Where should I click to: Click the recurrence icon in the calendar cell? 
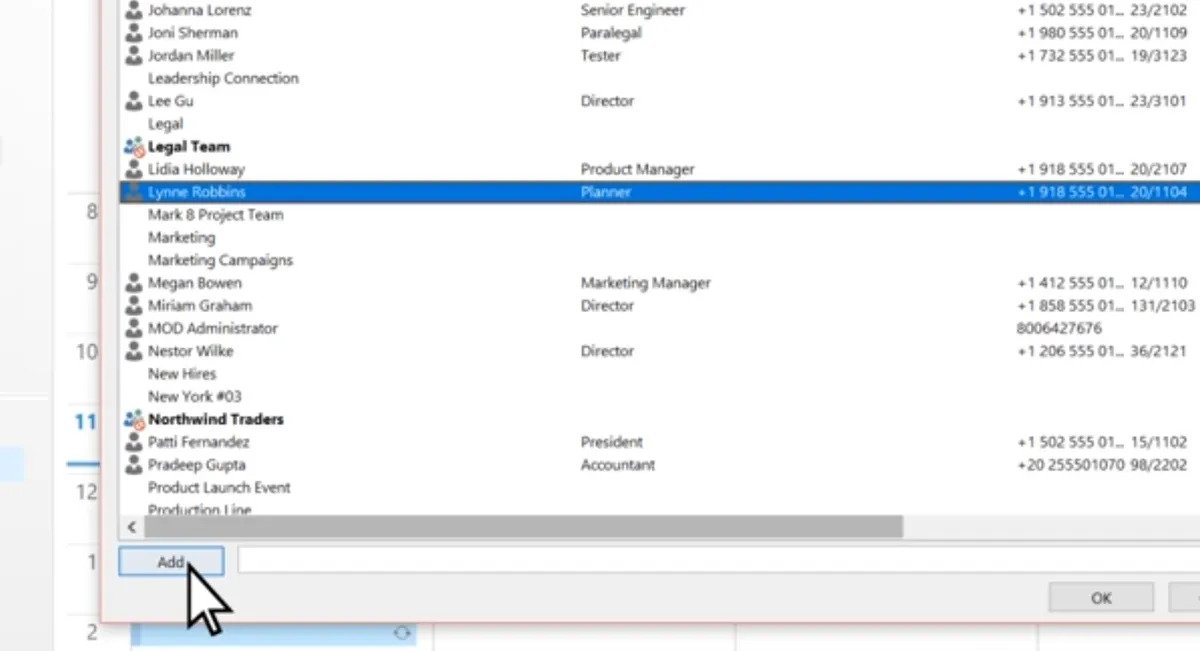click(403, 632)
